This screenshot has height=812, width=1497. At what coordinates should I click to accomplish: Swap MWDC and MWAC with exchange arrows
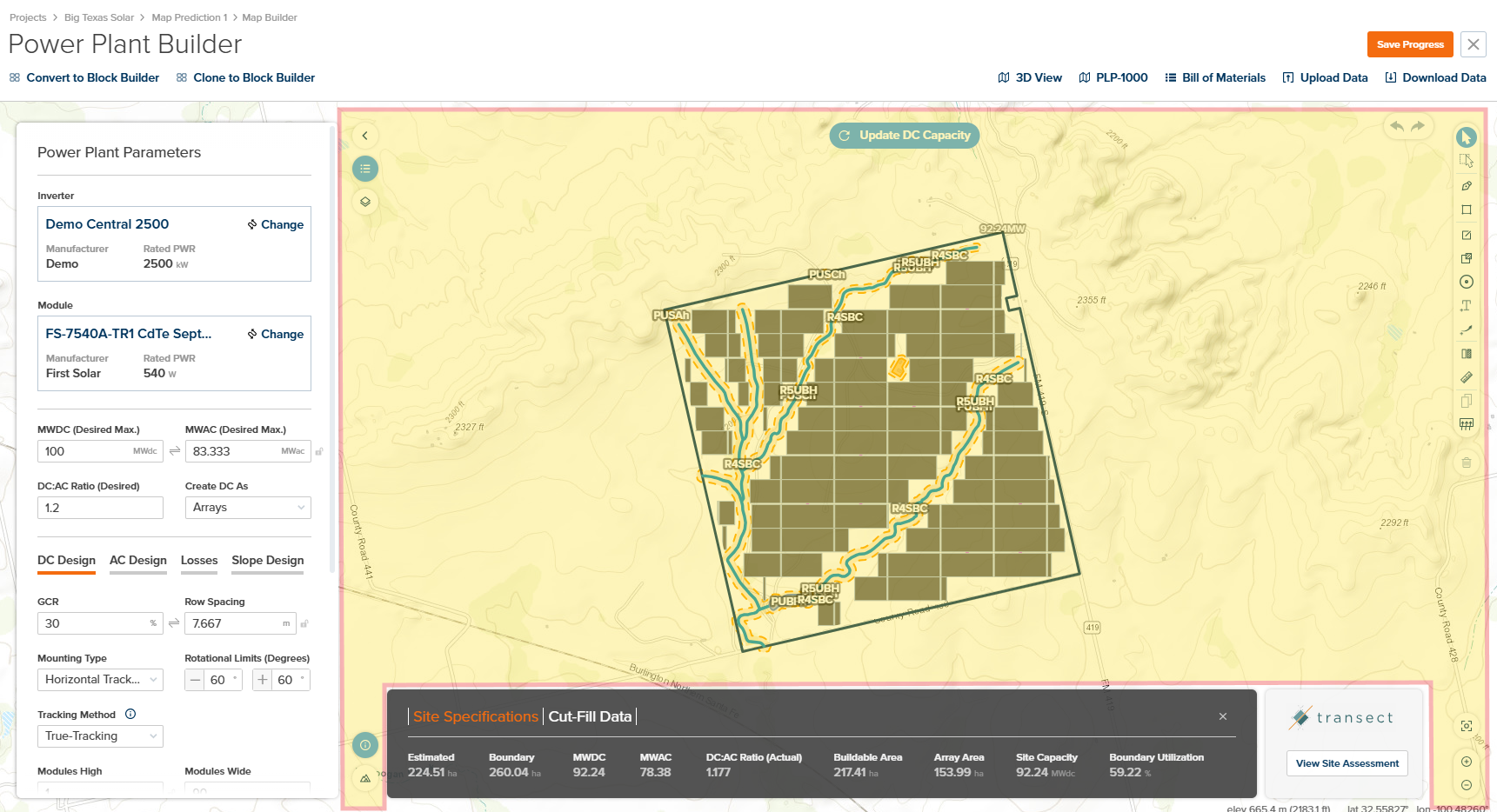tap(174, 451)
